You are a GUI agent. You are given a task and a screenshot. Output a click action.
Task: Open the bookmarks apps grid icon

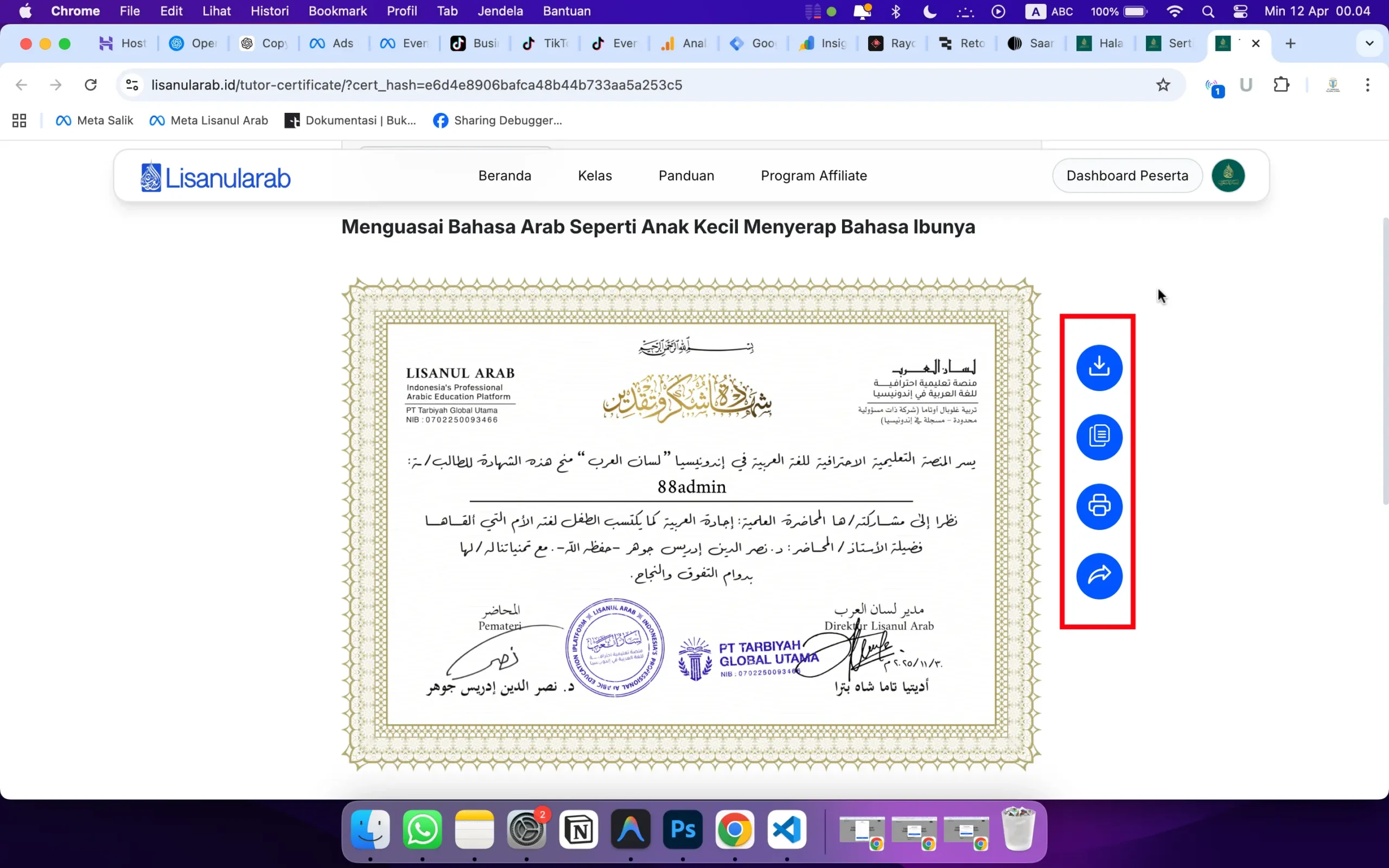click(x=20, y=120)
